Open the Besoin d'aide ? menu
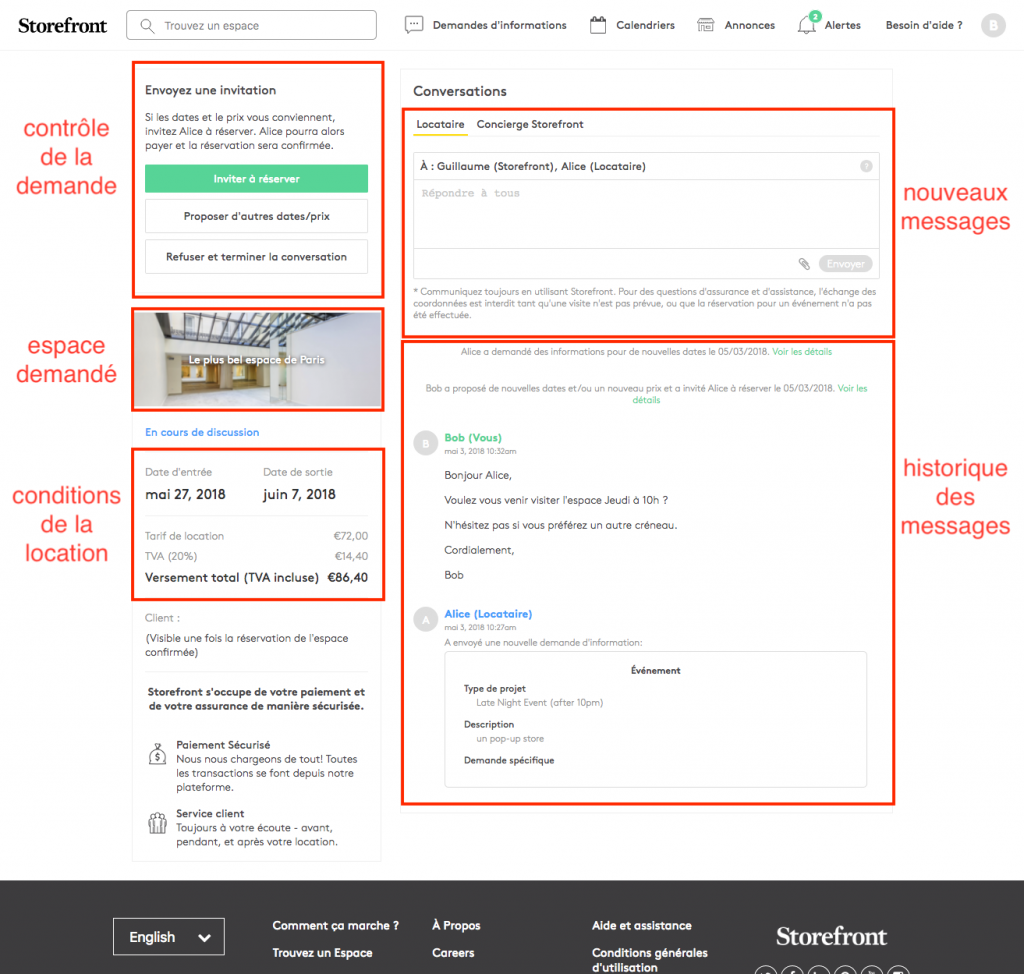The height and width of the screenshot is (974, 1024). 924,25
